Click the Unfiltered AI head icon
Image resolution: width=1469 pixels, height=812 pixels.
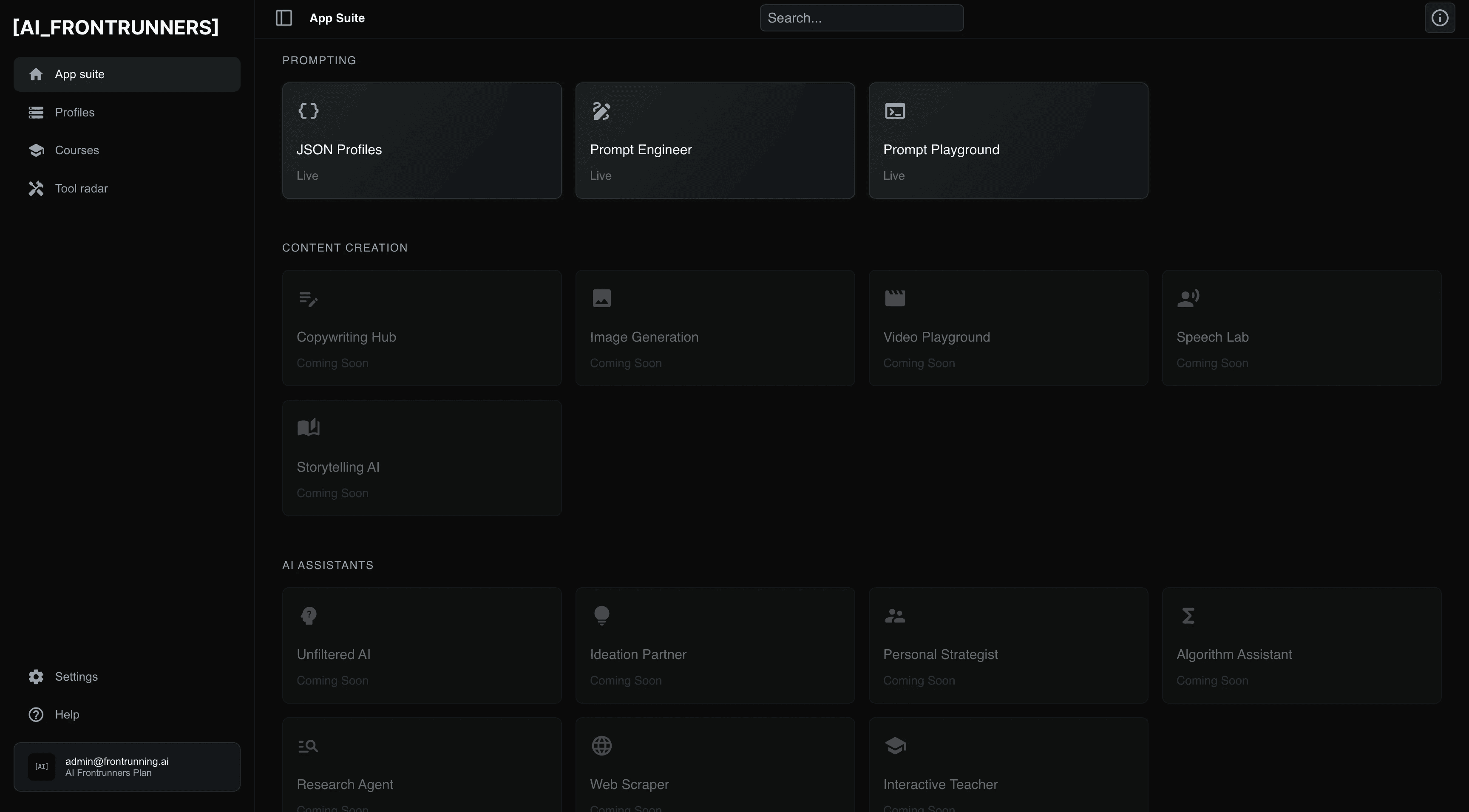[309, 615]
